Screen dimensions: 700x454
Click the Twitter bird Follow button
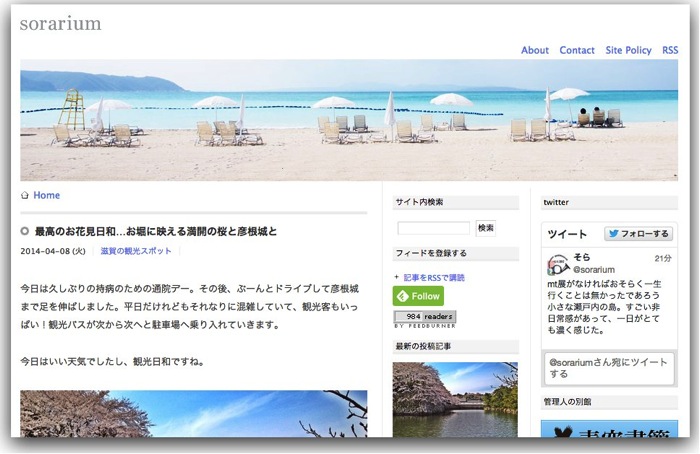click(638, 233)
